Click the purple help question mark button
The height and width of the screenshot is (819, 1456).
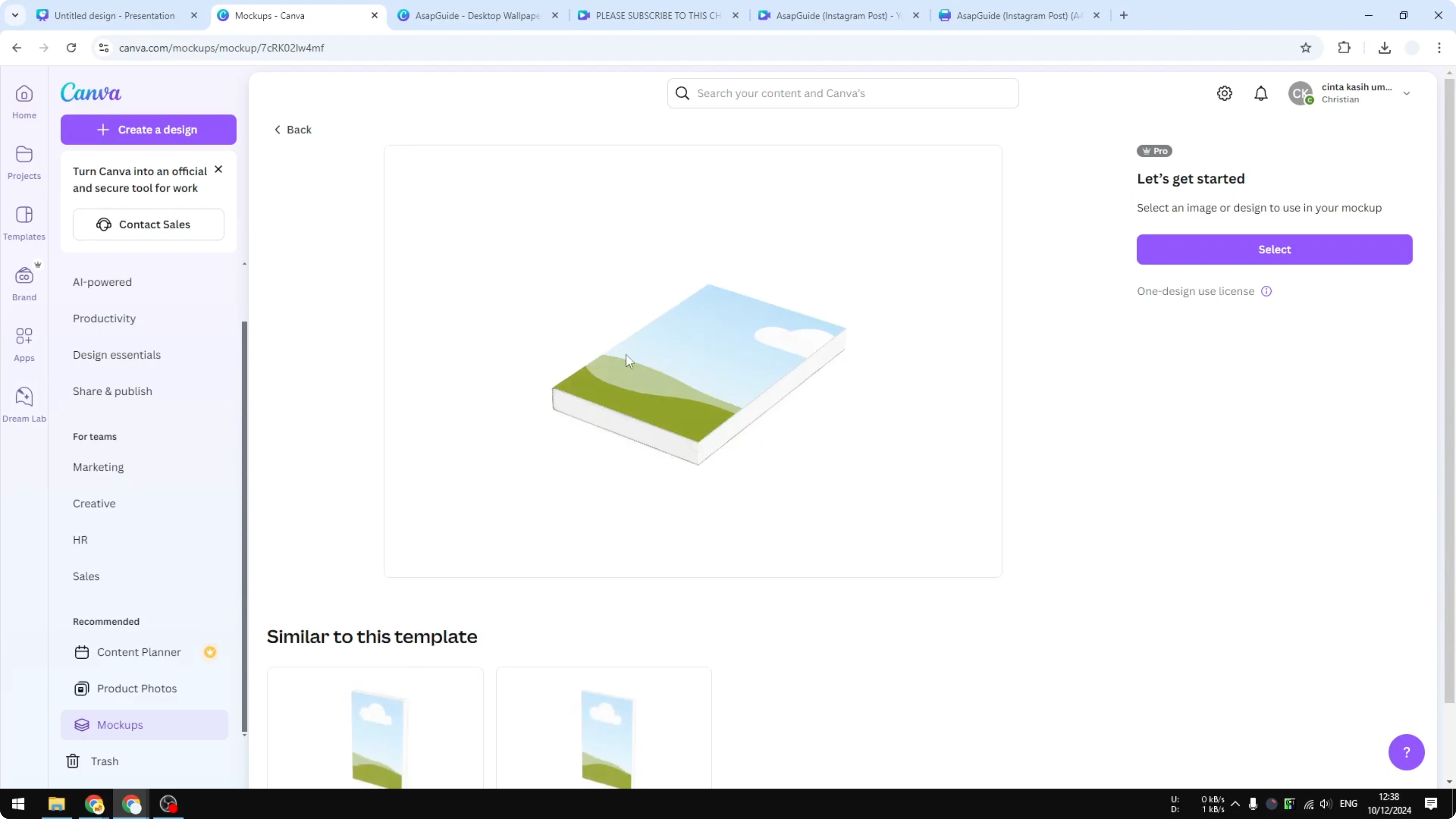tap(1407, 752)
